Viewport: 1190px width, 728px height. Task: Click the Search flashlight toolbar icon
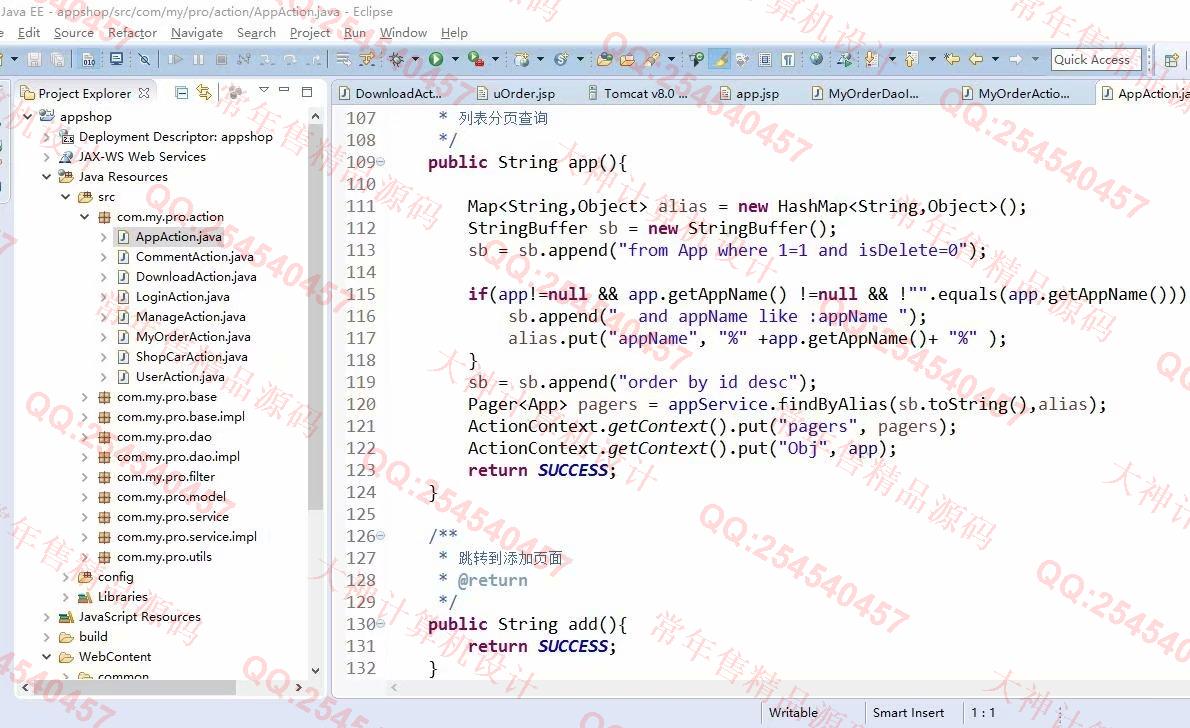653,59
